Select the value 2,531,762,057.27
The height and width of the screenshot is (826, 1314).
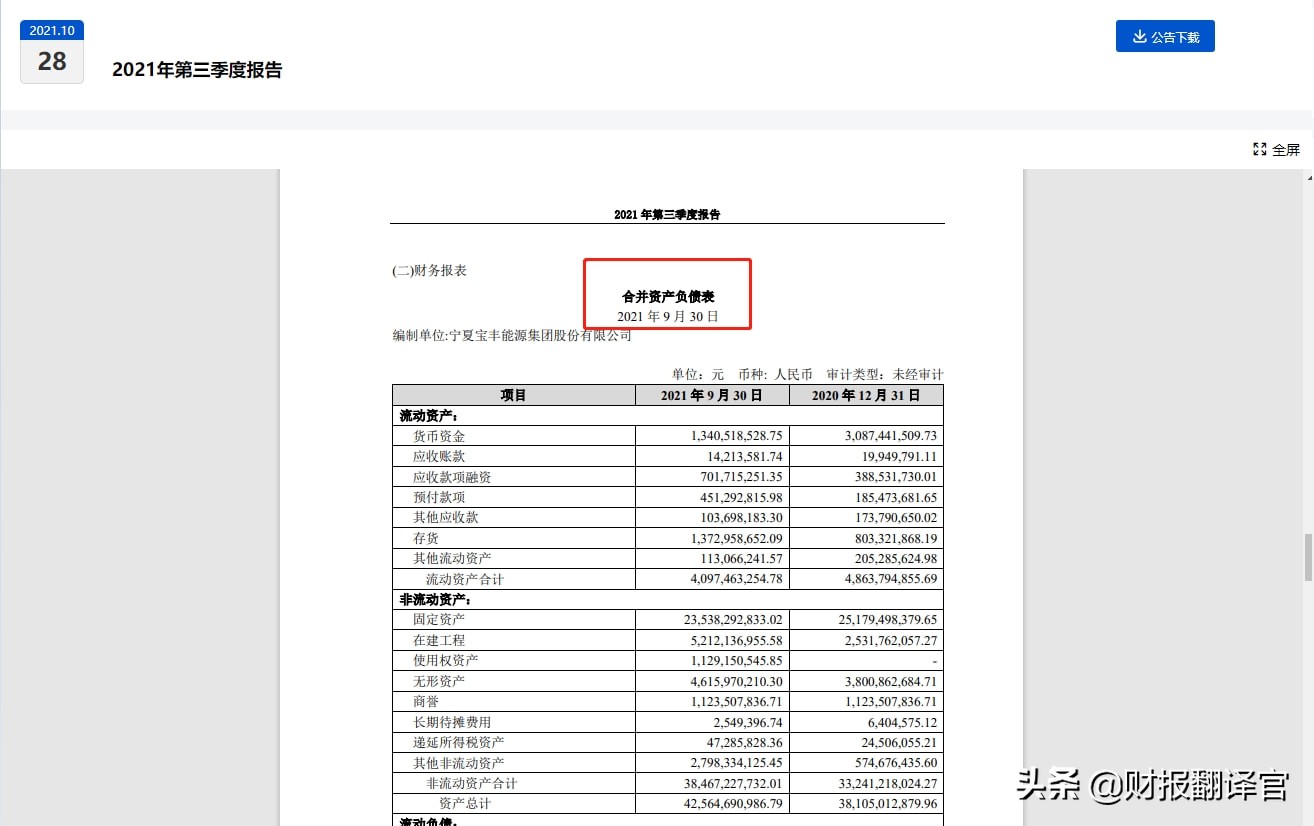coord(890,640)
